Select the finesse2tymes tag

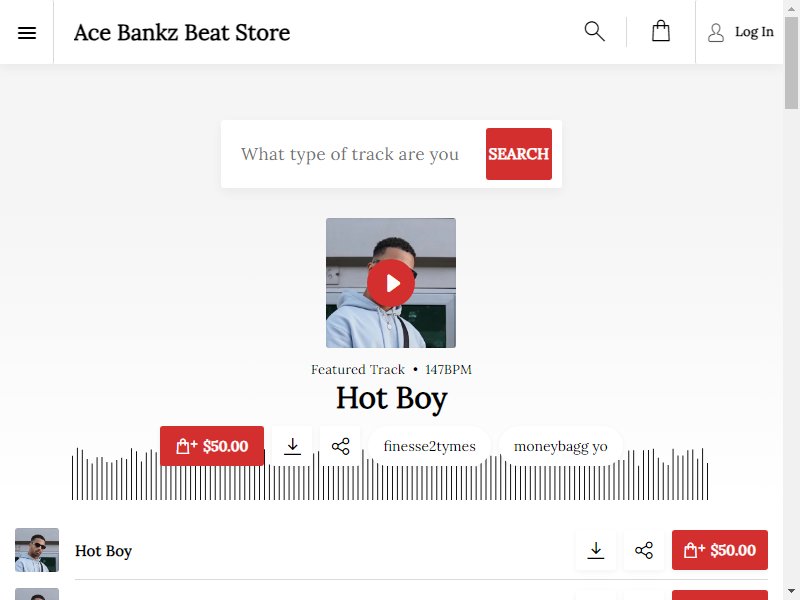click(x=430, y=446)
